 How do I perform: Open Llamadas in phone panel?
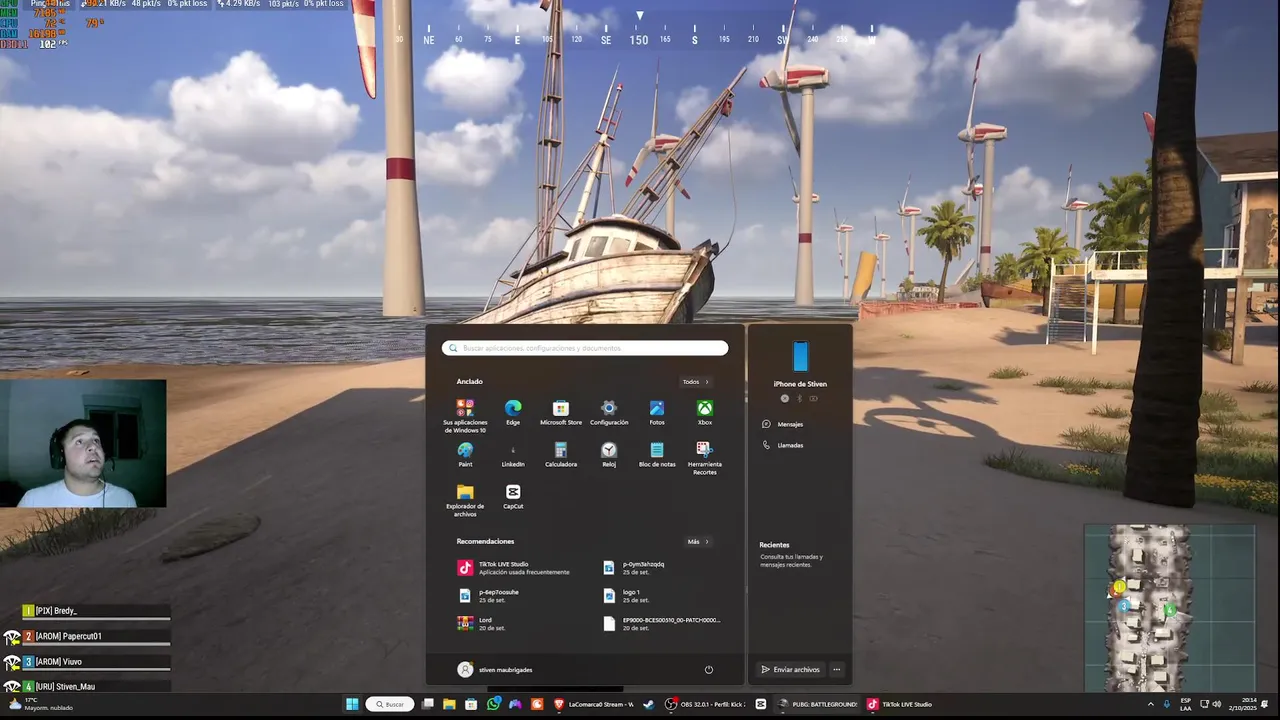click(x=783, y=445)
